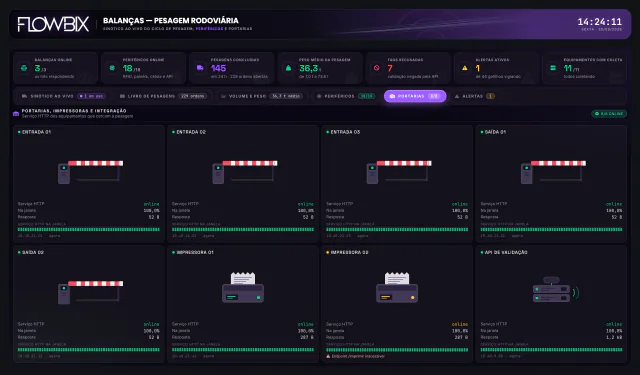640x375 pixels.
Task: Click the Sinótico ao Vivo tab's truck icon
Action: pos(24,96)
